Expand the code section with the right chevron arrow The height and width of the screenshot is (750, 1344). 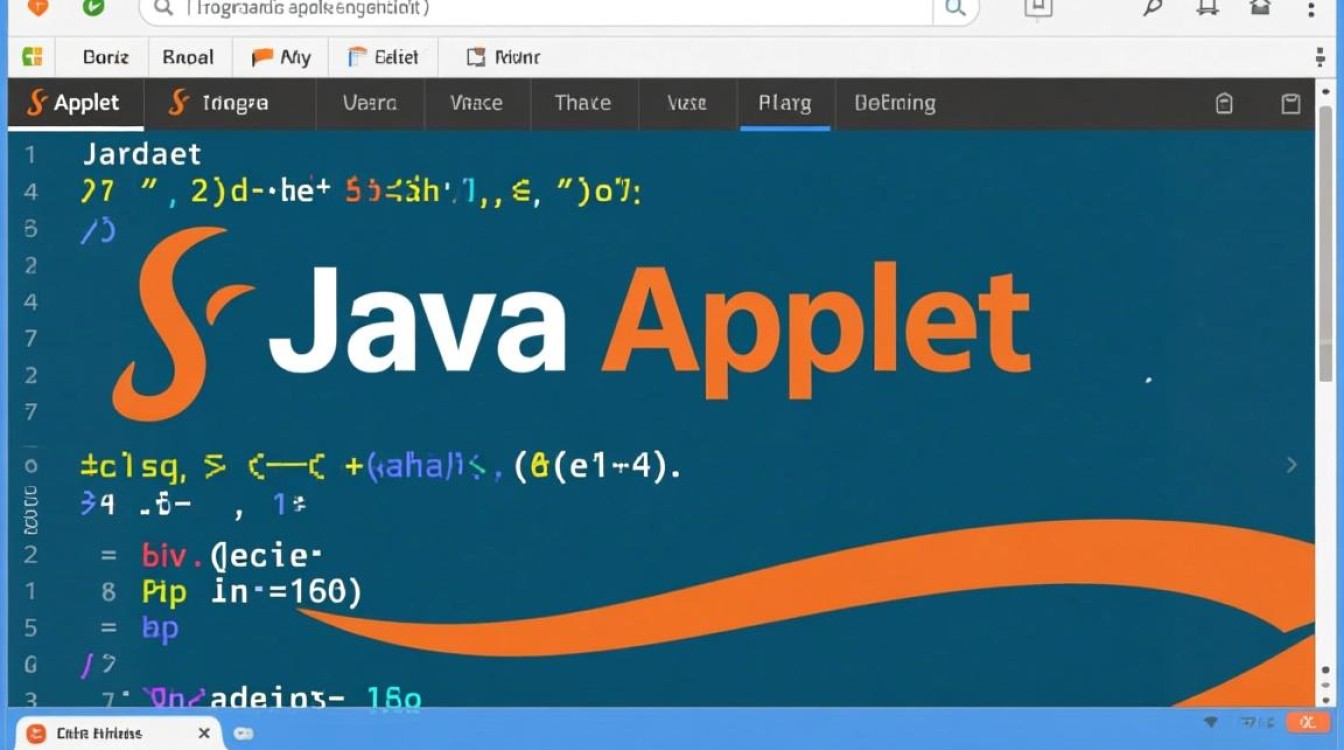pos(1292,464)
